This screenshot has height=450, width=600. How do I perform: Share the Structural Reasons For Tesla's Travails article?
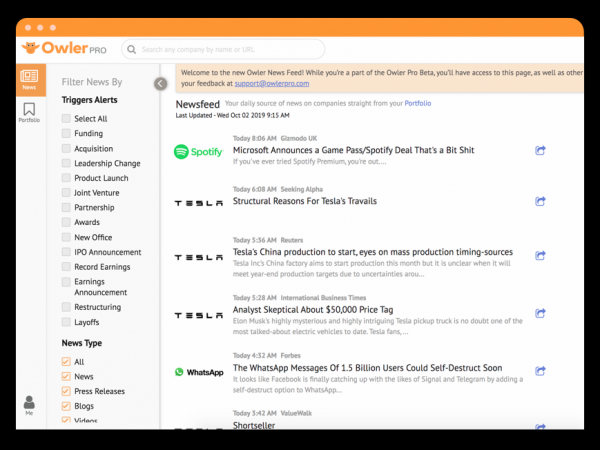click(541, 201)
